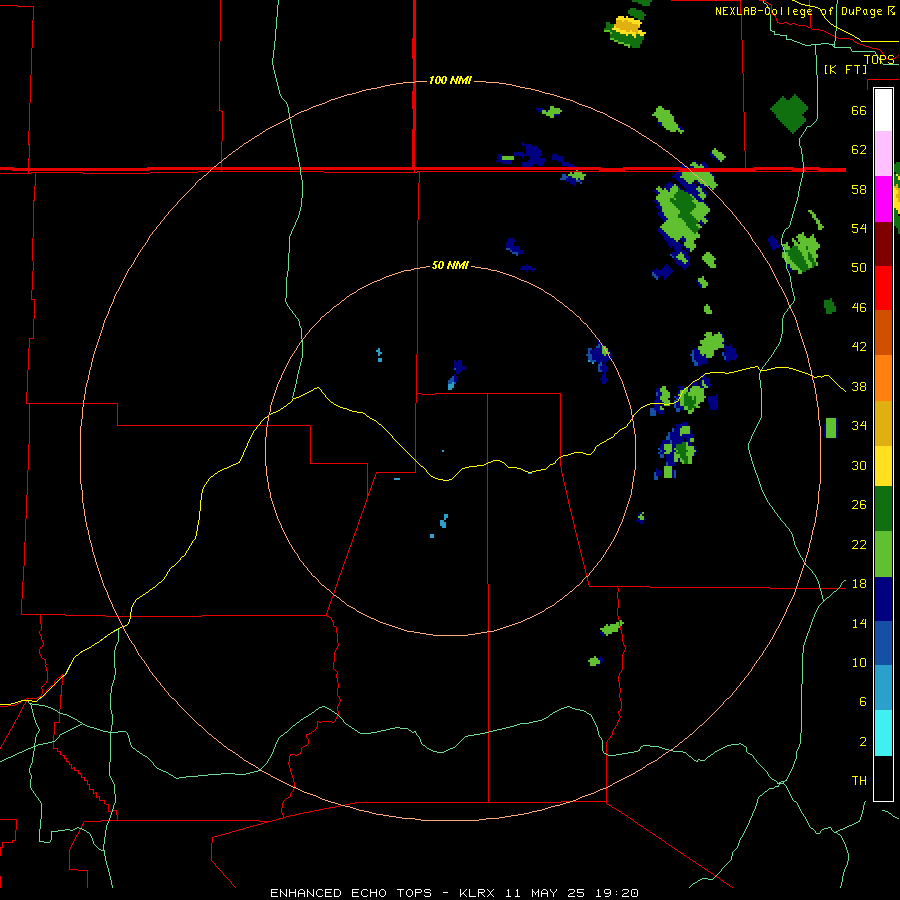900x900 pixels.
Task: Select the bright orange legend swatch
Action: (x=883, y=378)
